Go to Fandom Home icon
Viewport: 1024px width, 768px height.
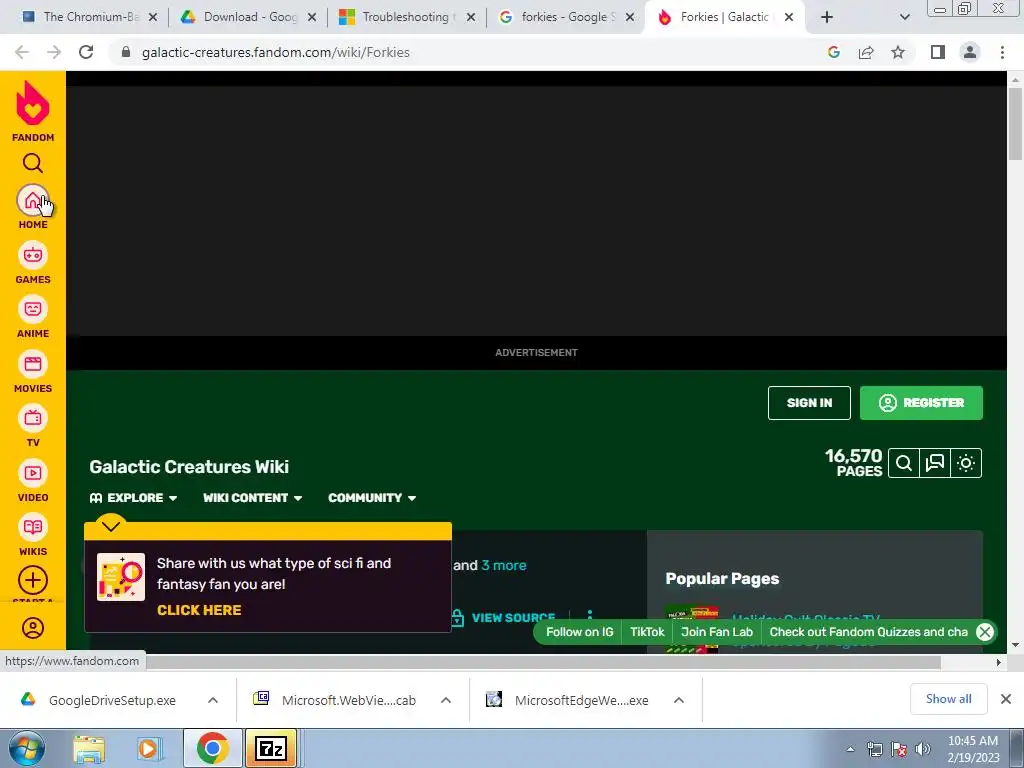33,200
